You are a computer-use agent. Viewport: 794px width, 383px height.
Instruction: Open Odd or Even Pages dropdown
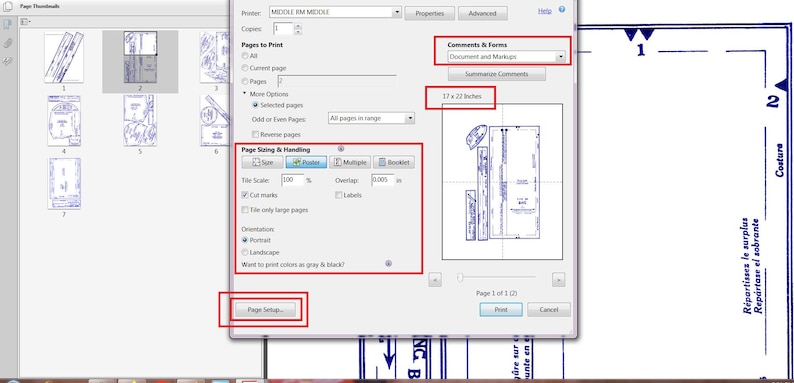coord(410,118)
